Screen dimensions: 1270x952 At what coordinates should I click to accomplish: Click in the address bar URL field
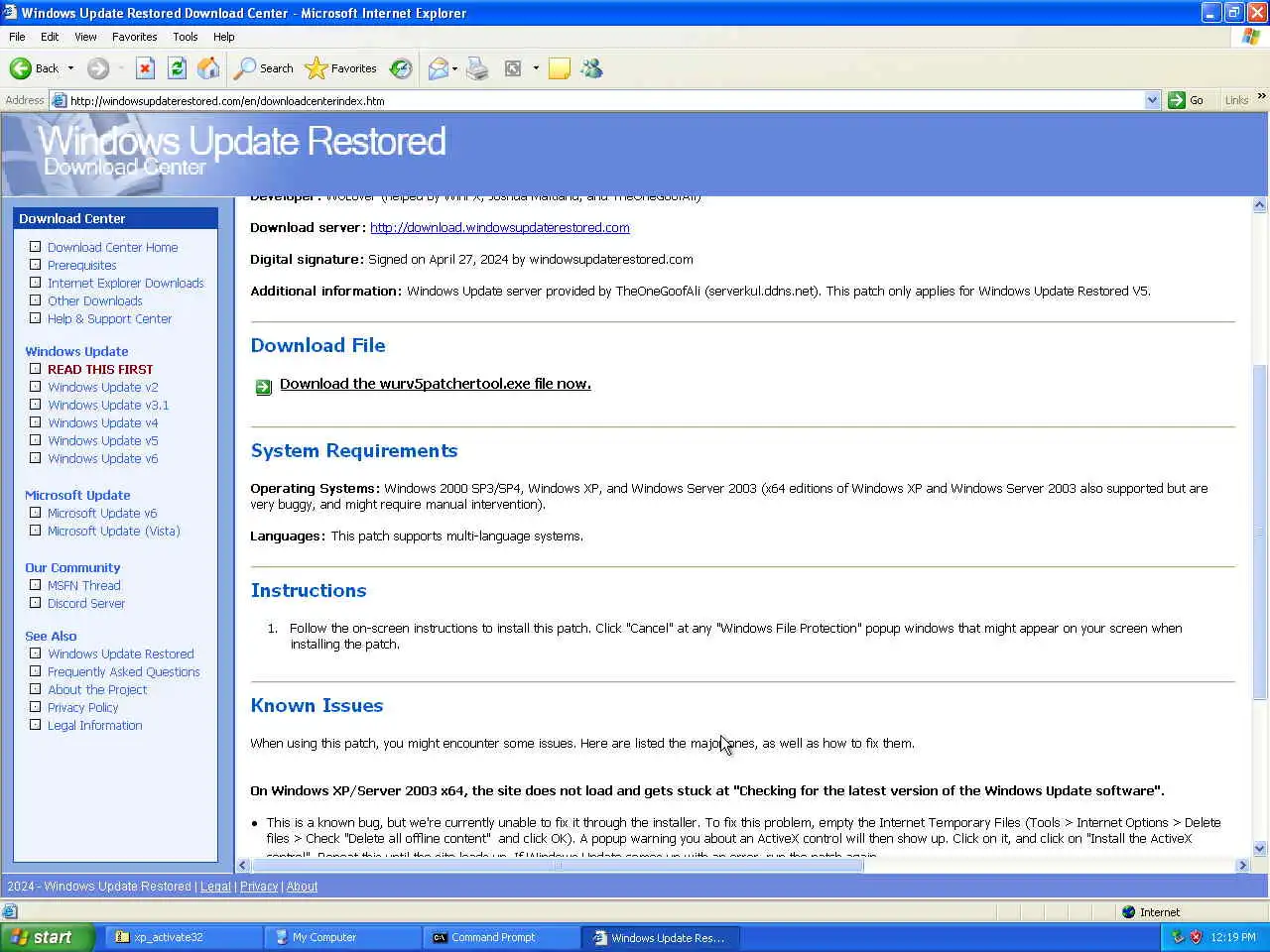(605, 100)
